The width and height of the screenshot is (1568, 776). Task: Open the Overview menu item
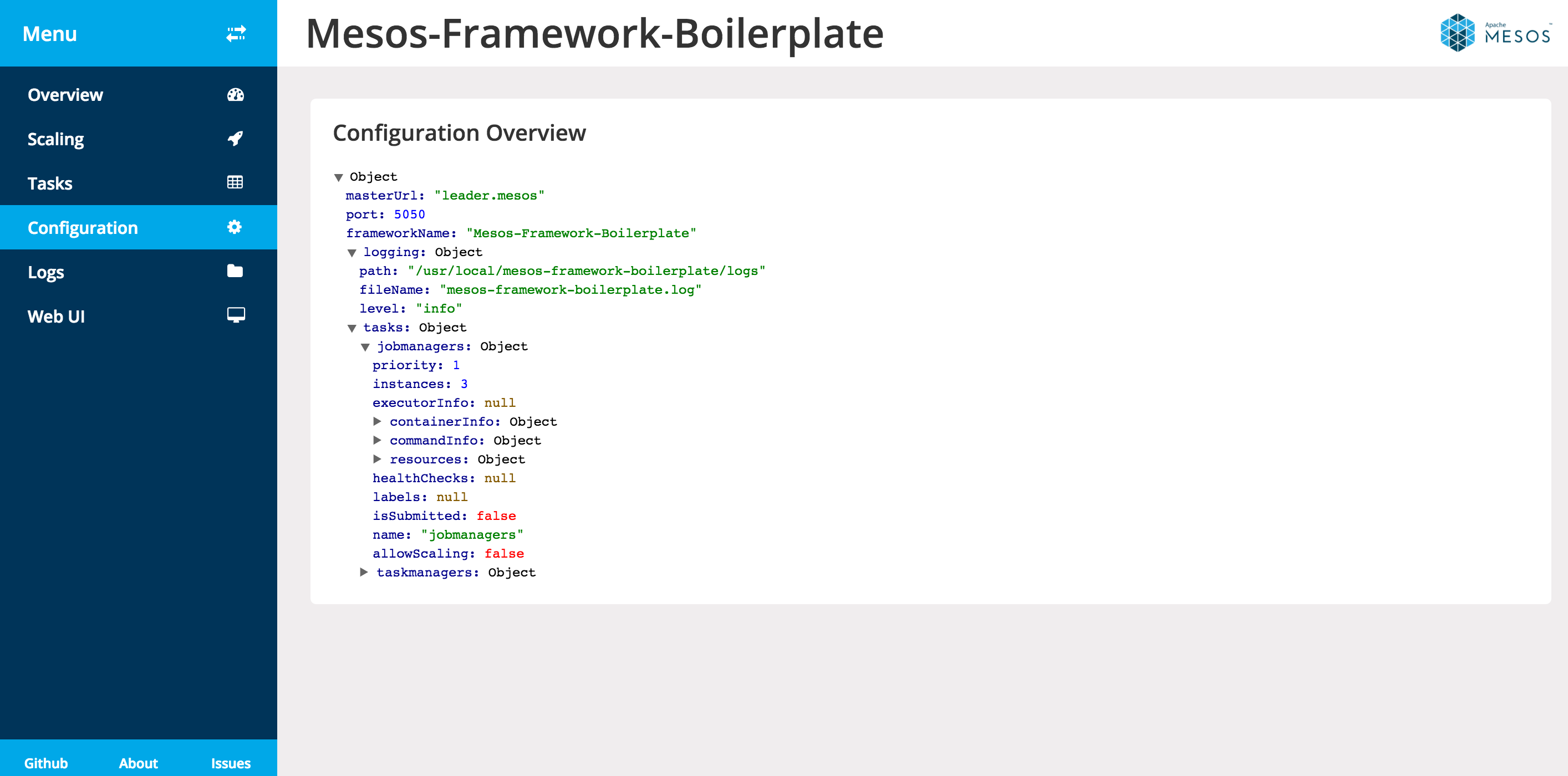(138, 94)
